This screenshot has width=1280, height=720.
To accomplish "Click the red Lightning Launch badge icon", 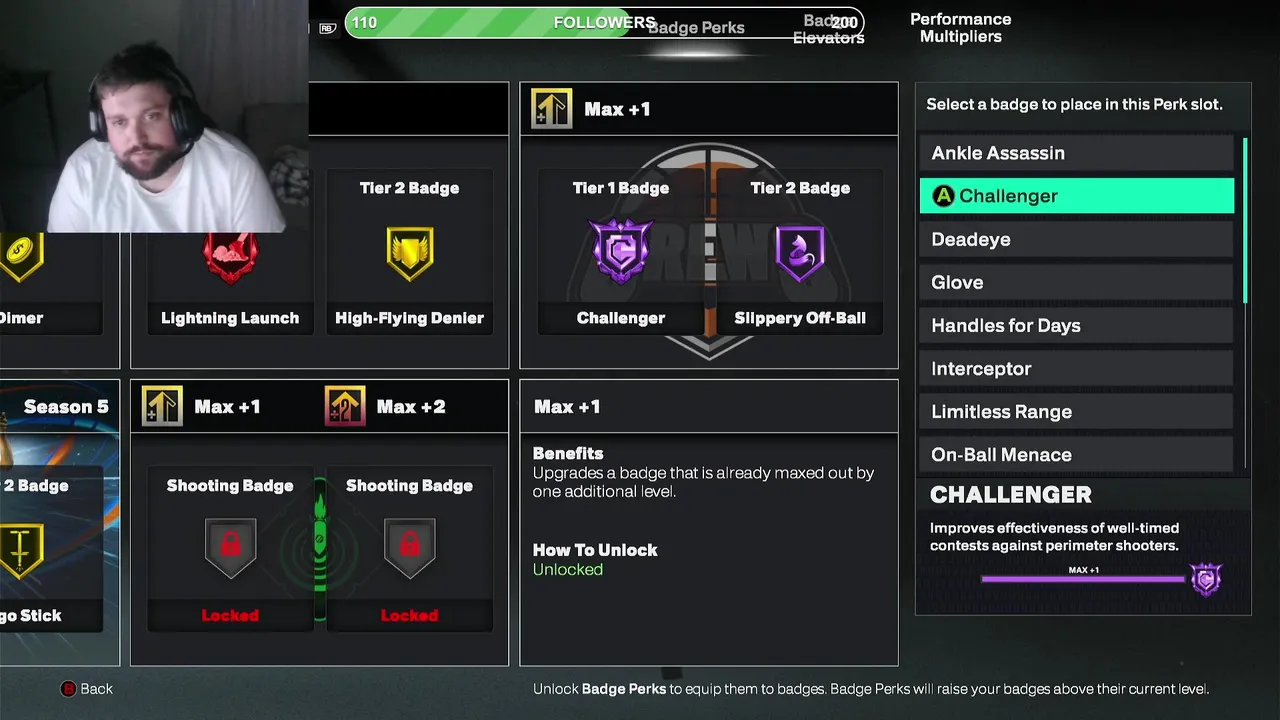I will pyautogui.click(x=230, y=255).
